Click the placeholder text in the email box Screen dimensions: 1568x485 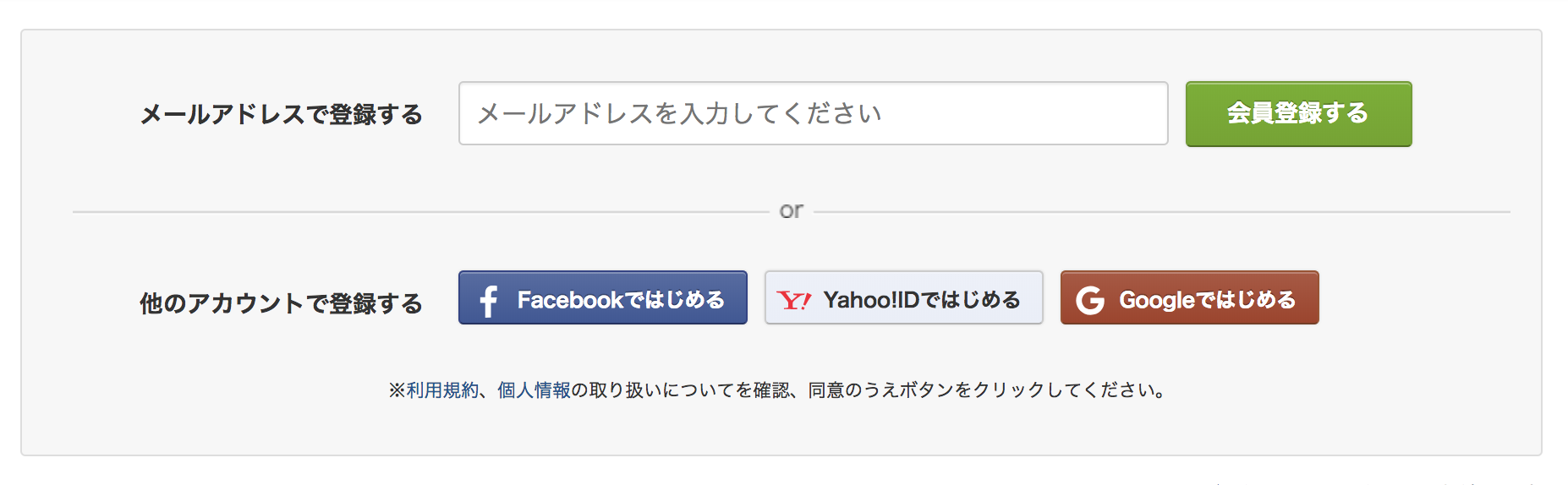pyautogui.click(x=680, y=113)
